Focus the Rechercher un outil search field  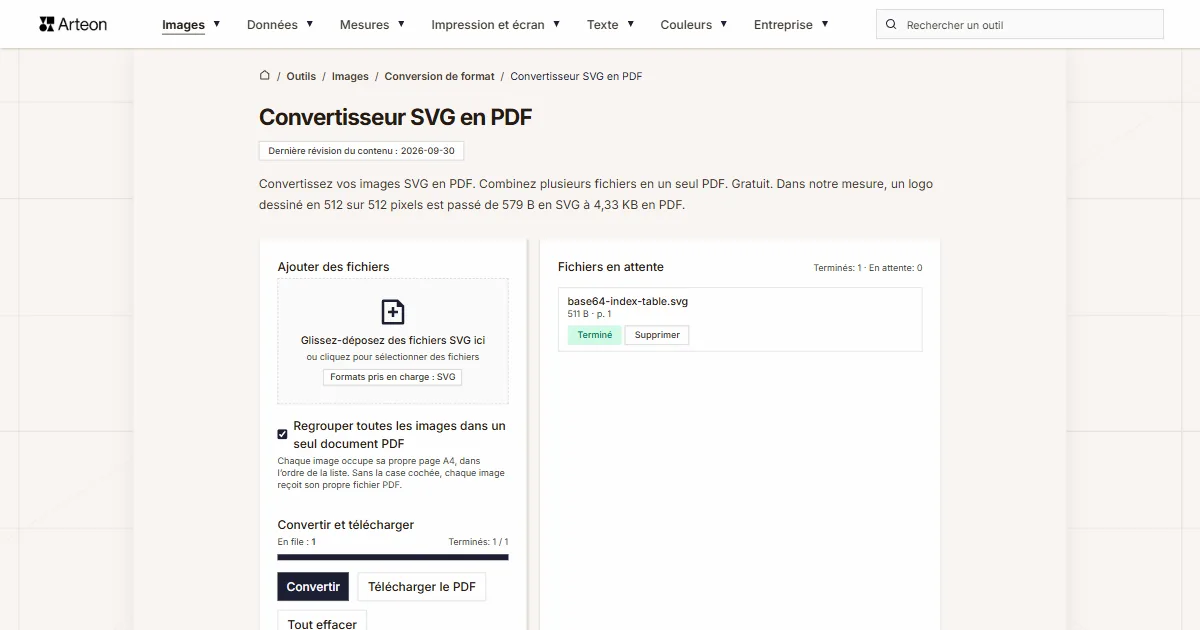(x=1020, y=24)
